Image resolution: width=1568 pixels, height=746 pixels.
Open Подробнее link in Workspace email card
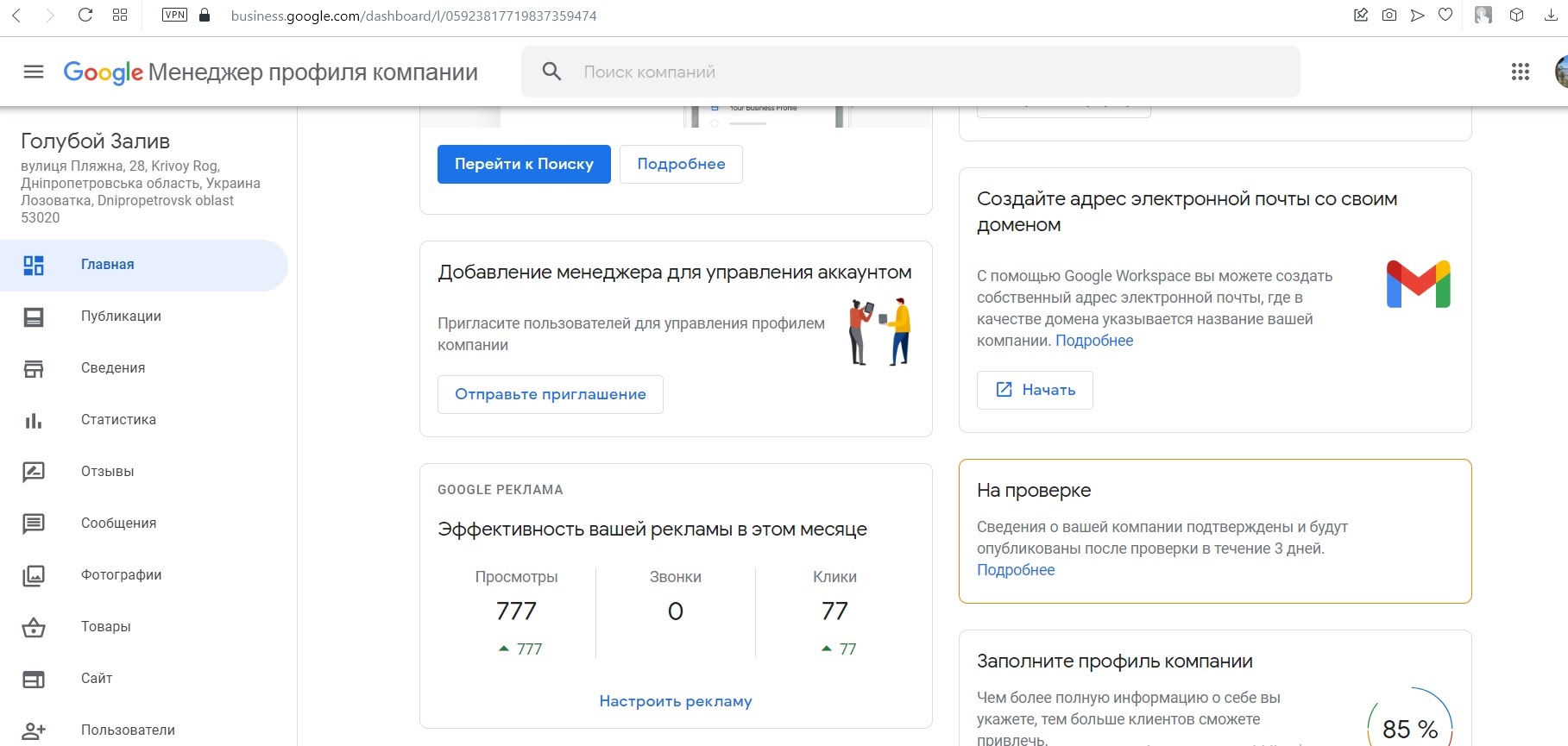click(1094, 341)
